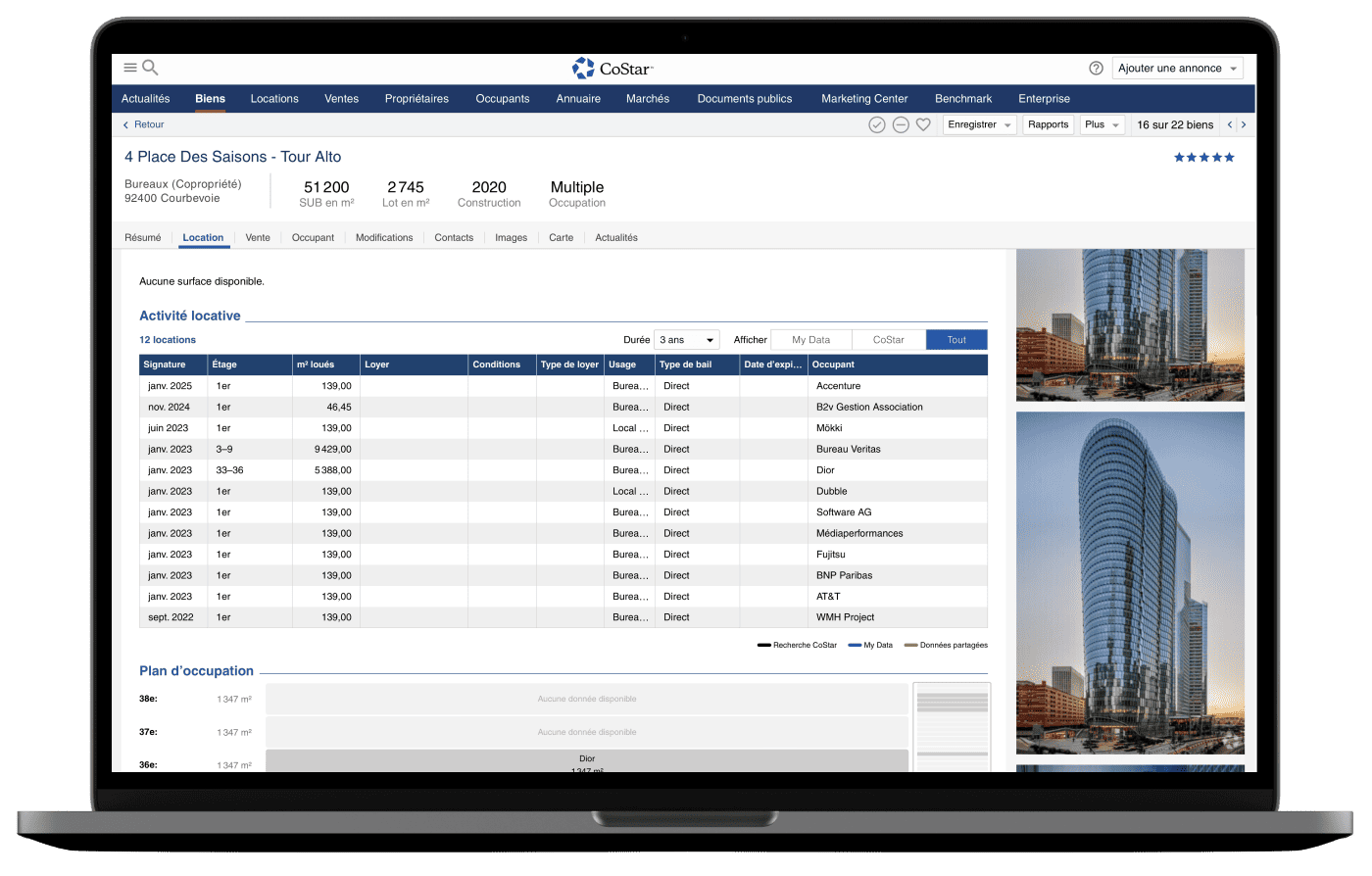Open the help question mark icon
Screen dimensions: 1372x876
(1096, 68)
